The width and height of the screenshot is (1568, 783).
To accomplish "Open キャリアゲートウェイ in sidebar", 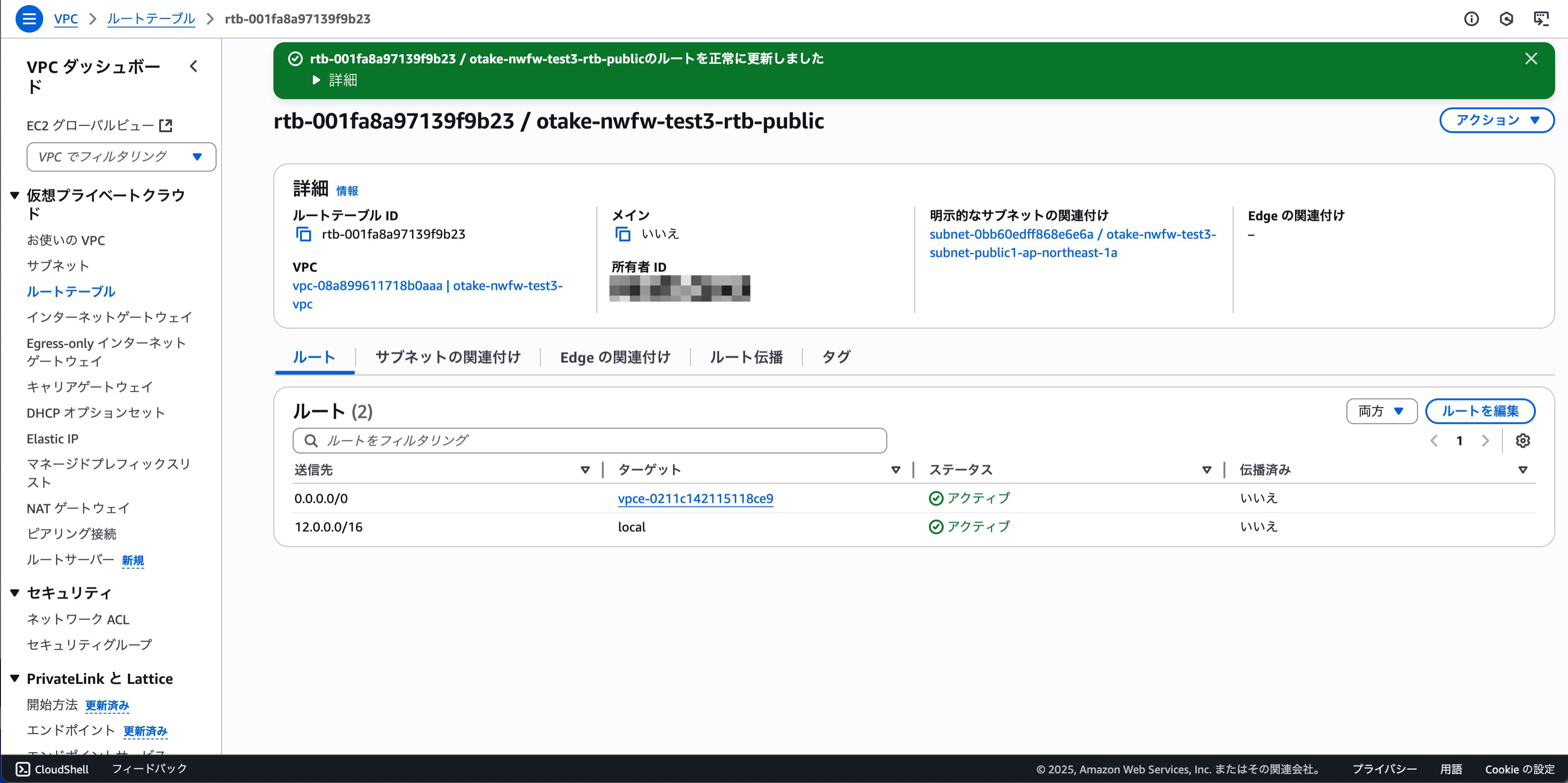I will tap(89, 387).
